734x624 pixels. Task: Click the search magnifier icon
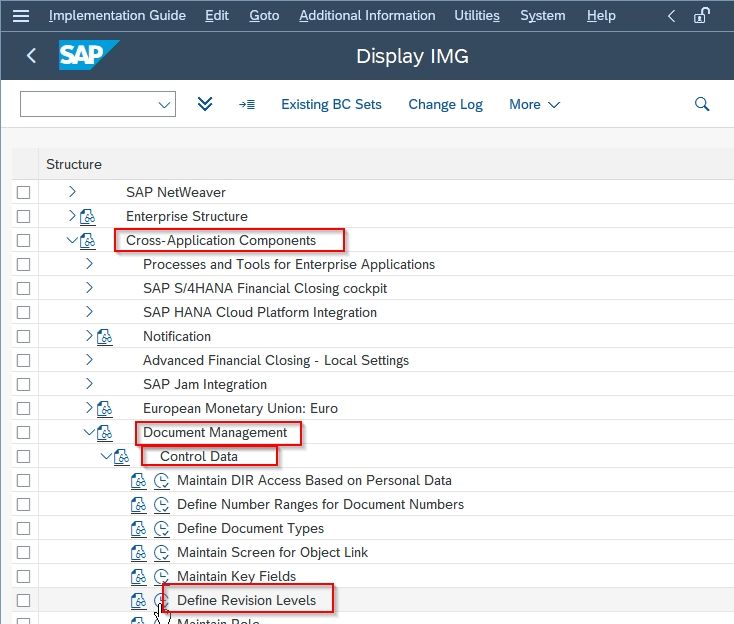702,104
